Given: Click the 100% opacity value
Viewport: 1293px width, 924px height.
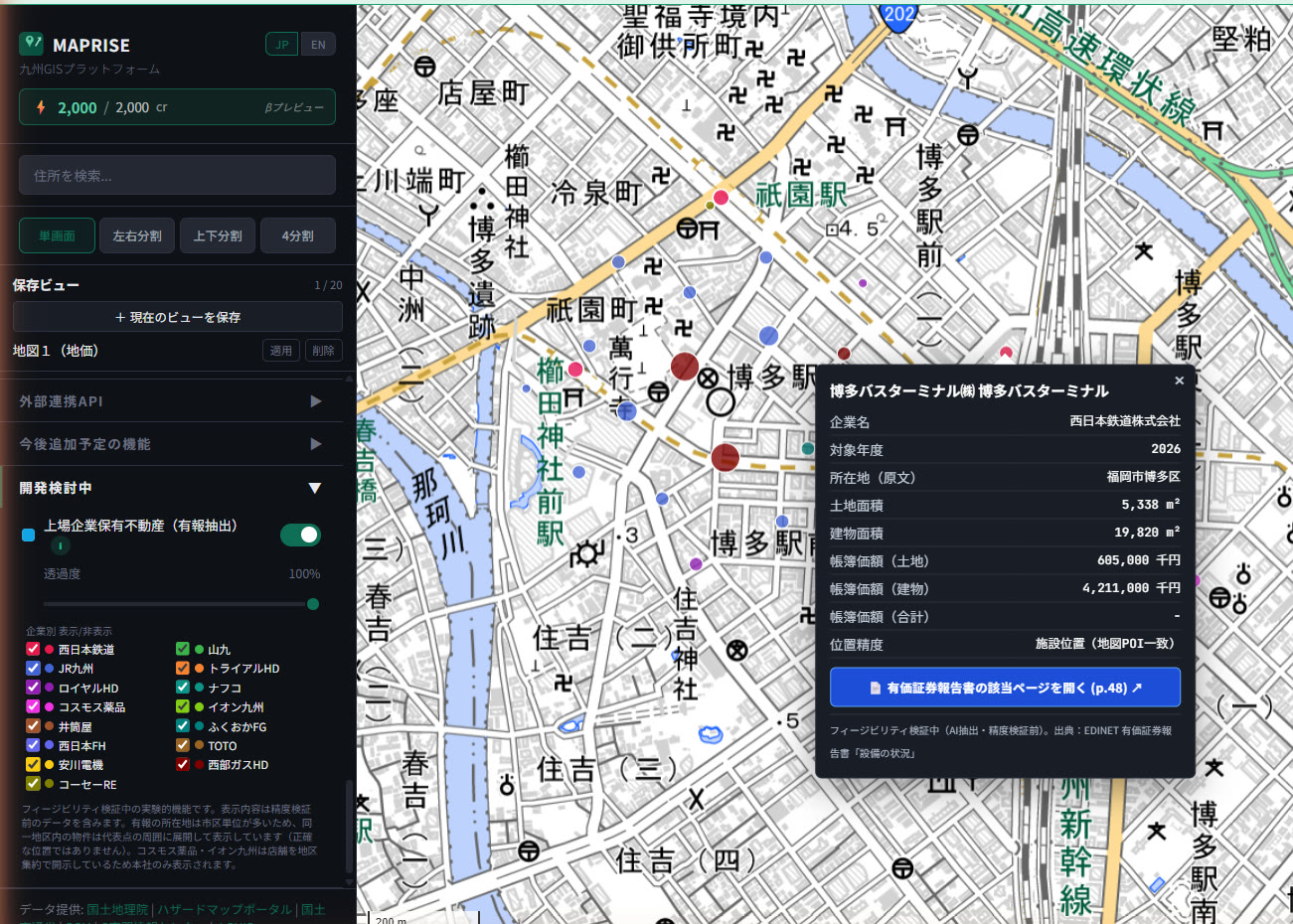Looking at the screenshot, I should click(x=304, y=574).
